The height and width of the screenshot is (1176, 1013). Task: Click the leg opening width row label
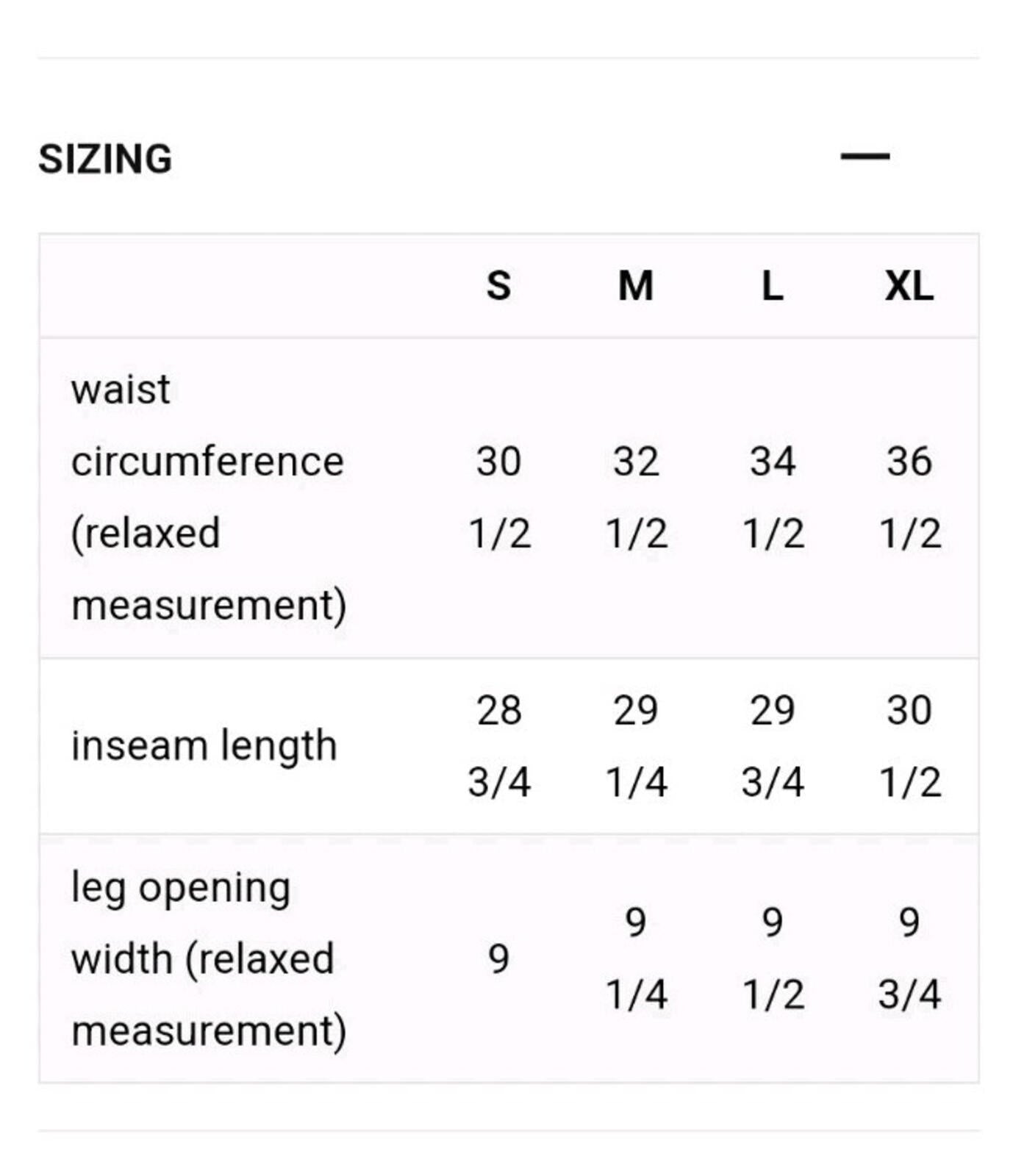[208, 958]
